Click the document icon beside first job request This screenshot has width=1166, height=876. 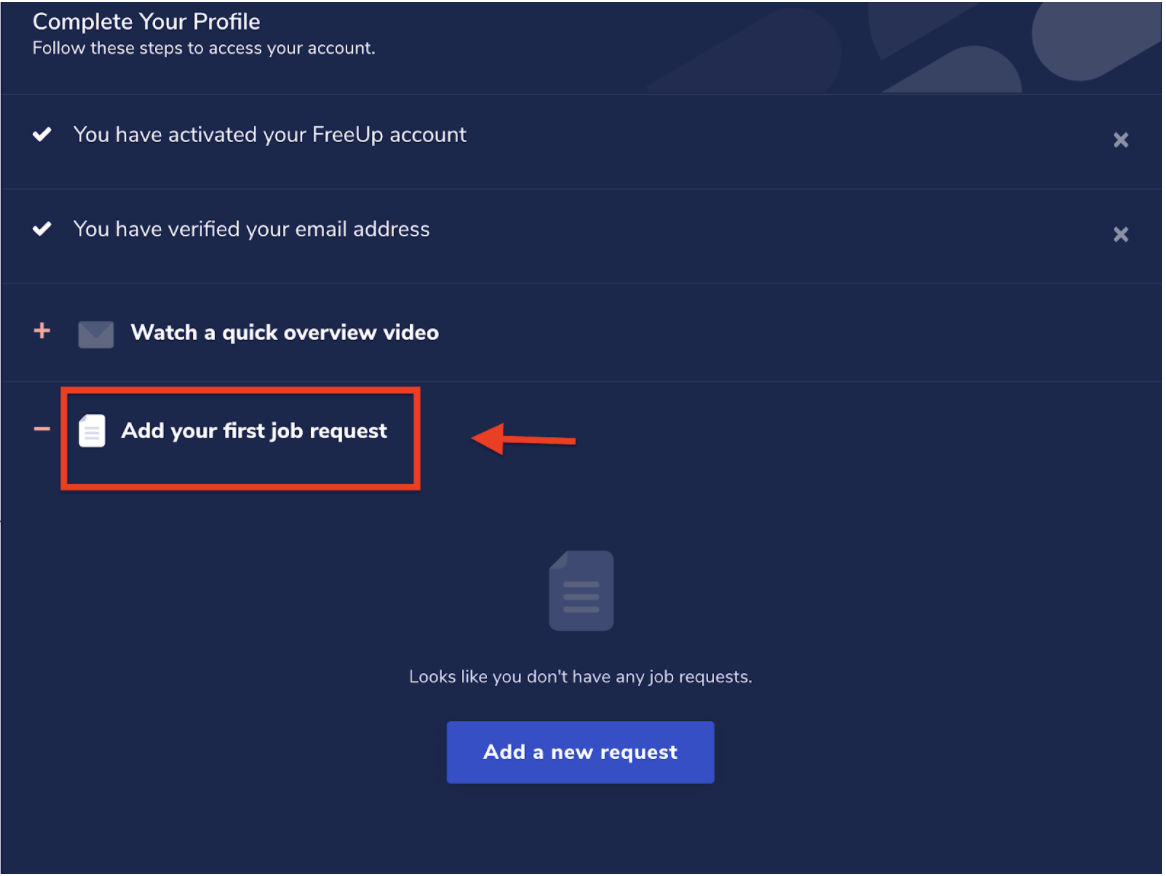[92, 430]
